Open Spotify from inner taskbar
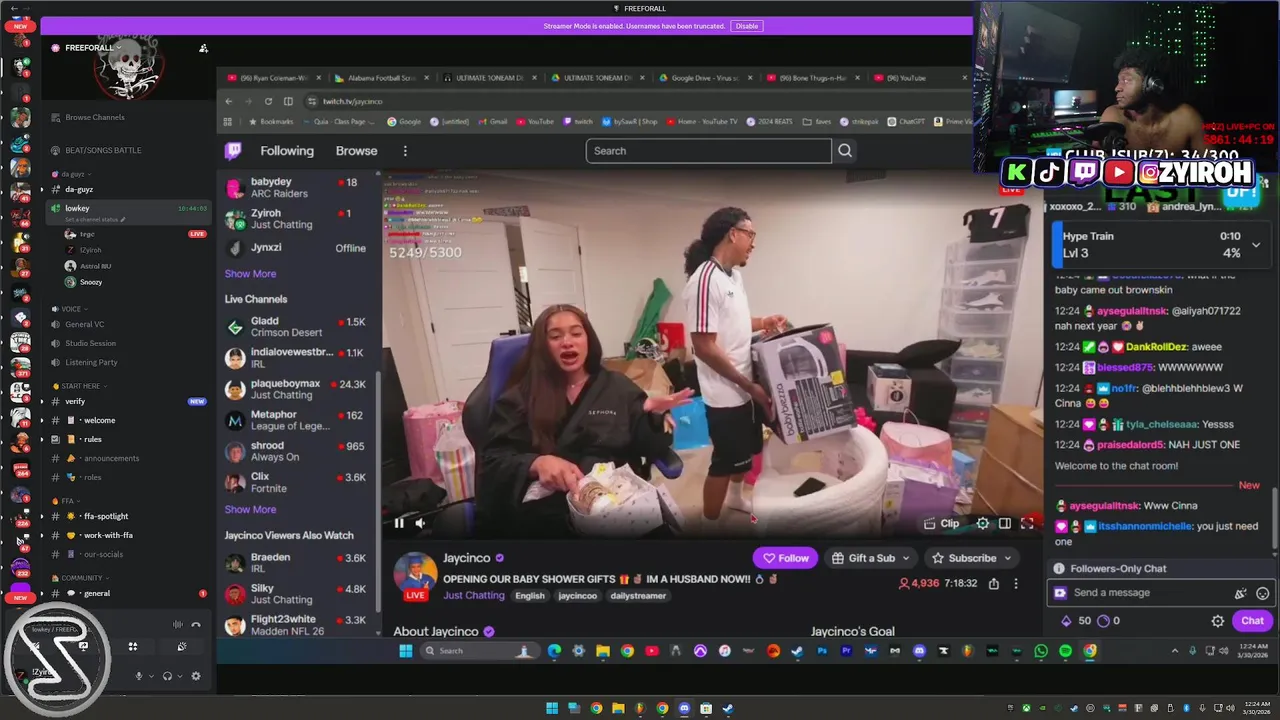 (1065, 651)
